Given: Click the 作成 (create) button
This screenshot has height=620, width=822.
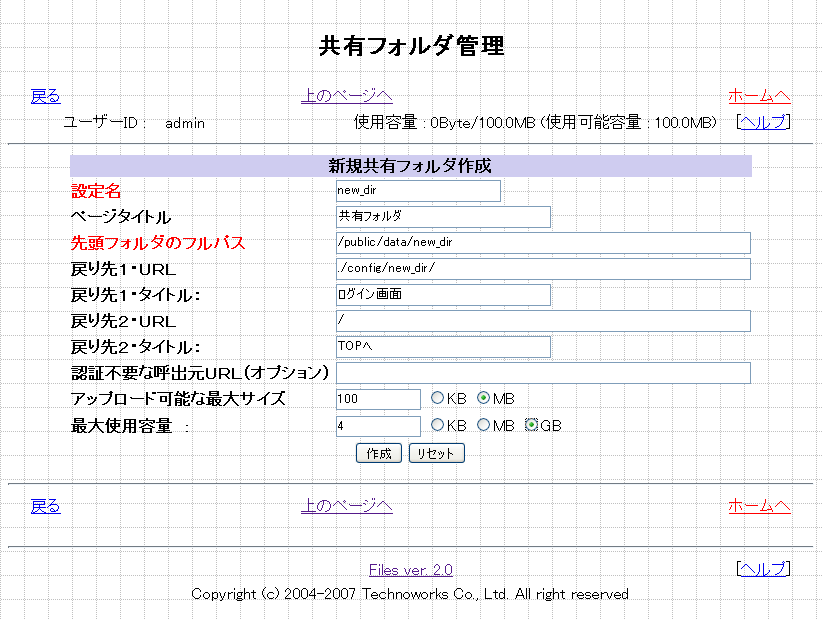Looking at the screenshot, I should pos(379,453).
